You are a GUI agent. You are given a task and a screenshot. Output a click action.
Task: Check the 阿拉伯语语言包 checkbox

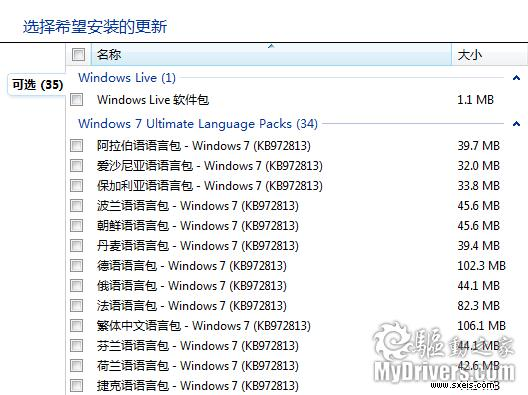76,146
